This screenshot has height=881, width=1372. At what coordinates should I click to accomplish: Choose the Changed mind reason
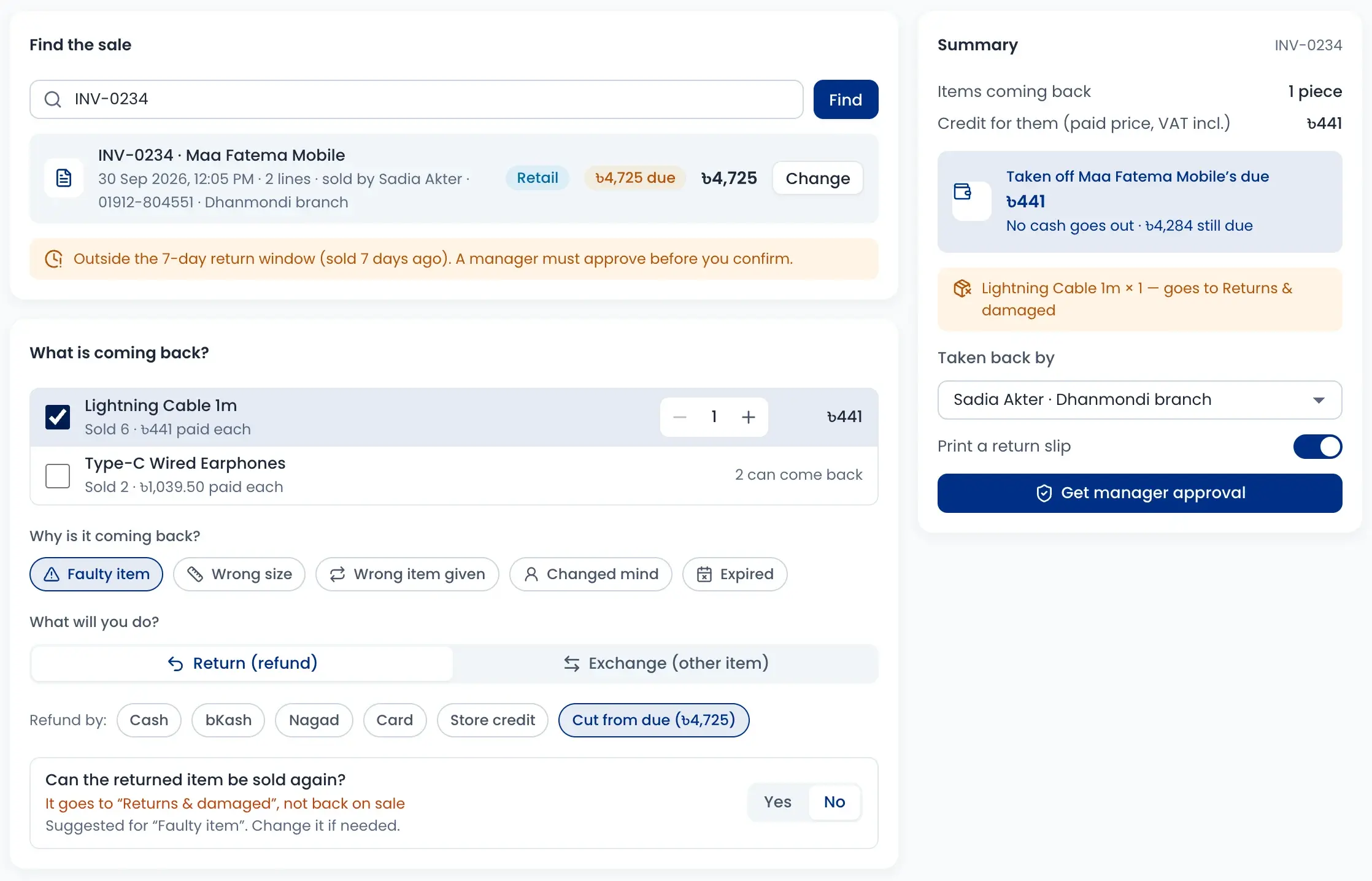[591, 574]
